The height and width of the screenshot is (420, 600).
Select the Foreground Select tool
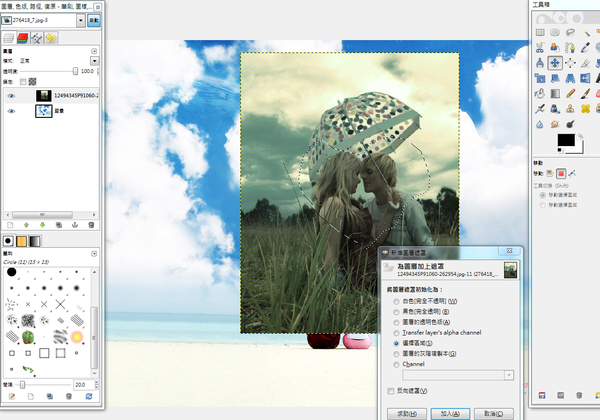pyautogui.click(x=555, y=48)
